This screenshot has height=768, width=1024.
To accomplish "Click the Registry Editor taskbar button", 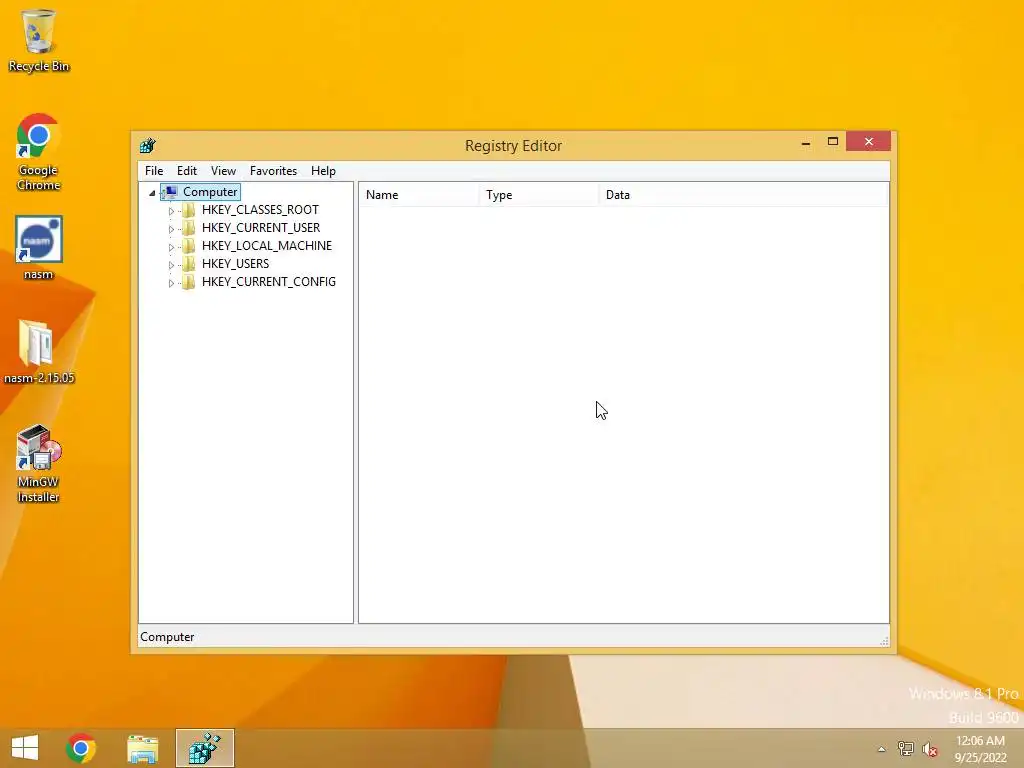I will [204, 748].
